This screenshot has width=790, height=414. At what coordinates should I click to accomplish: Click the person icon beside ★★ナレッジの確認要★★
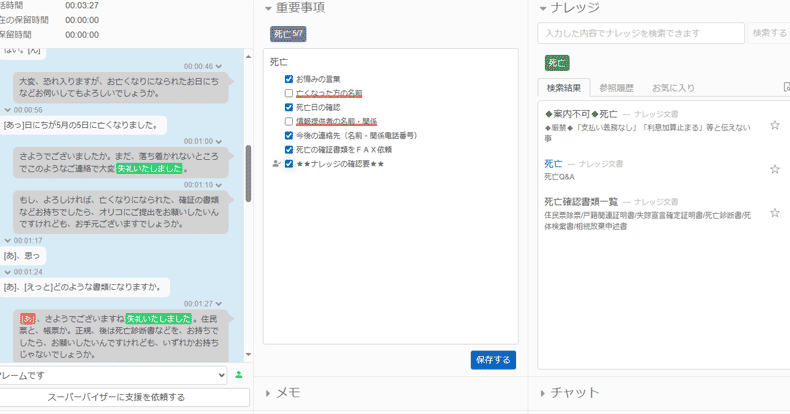275,163
